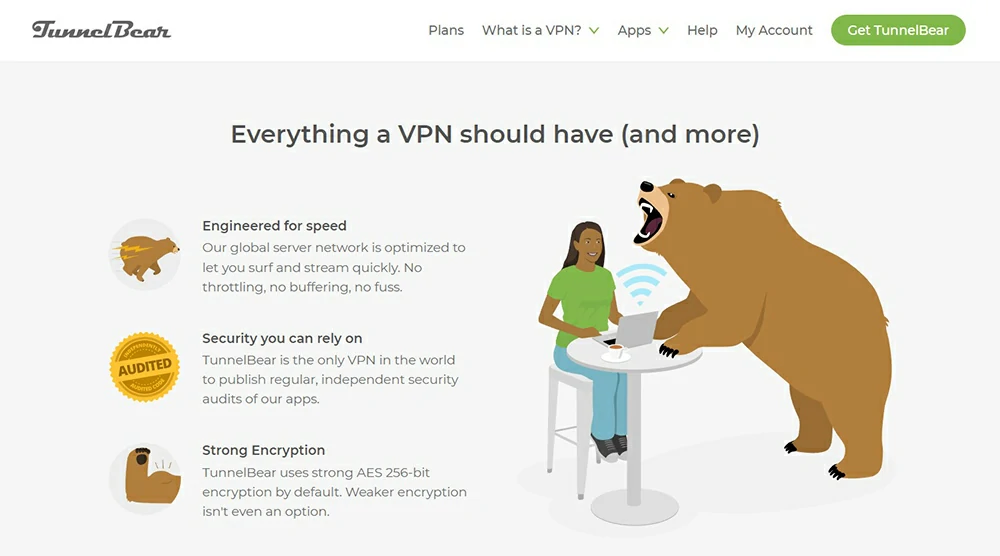Click the Get TunnelBear button
This screenshot has width=1000, height=556.
898,30
